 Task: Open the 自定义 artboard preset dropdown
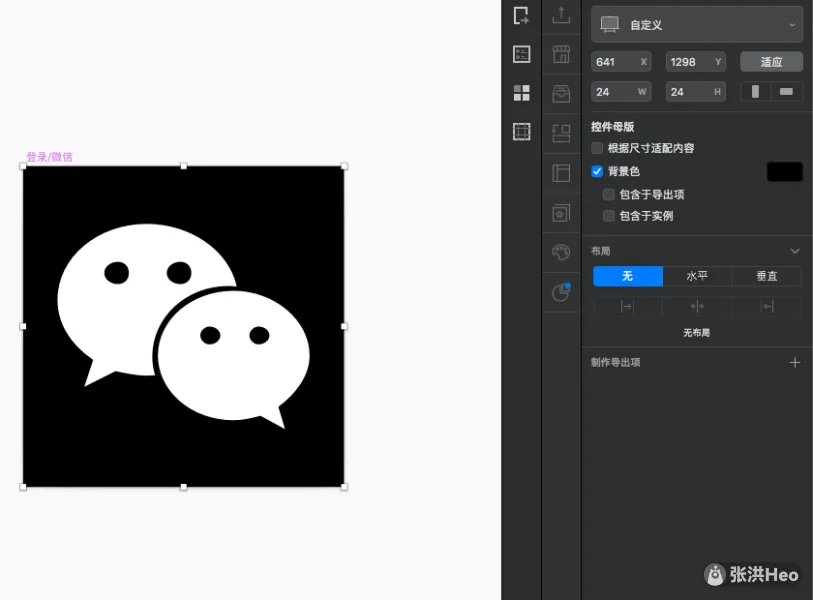point(697,24)
